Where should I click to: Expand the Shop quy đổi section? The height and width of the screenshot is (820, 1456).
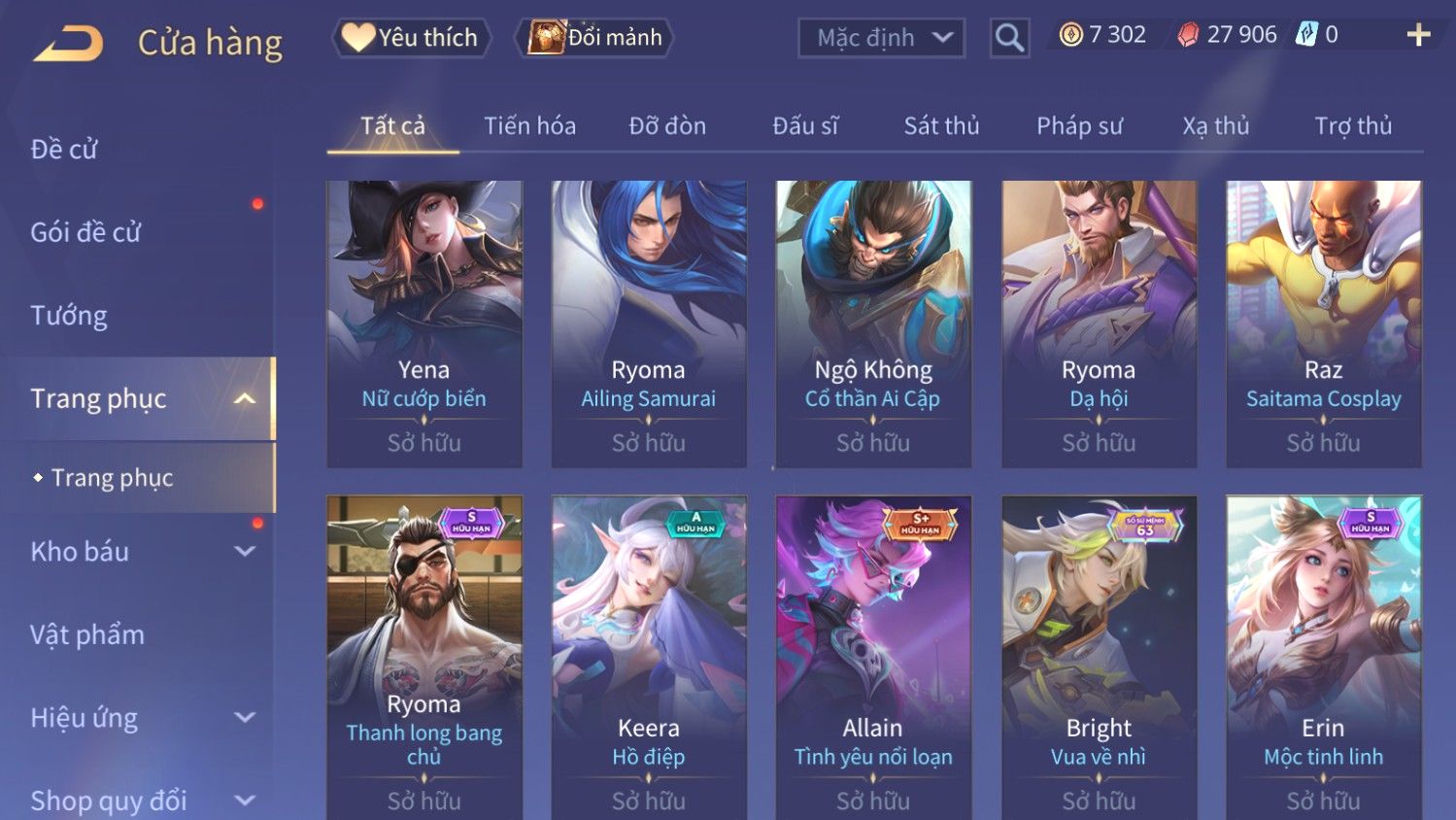(245, 801)
